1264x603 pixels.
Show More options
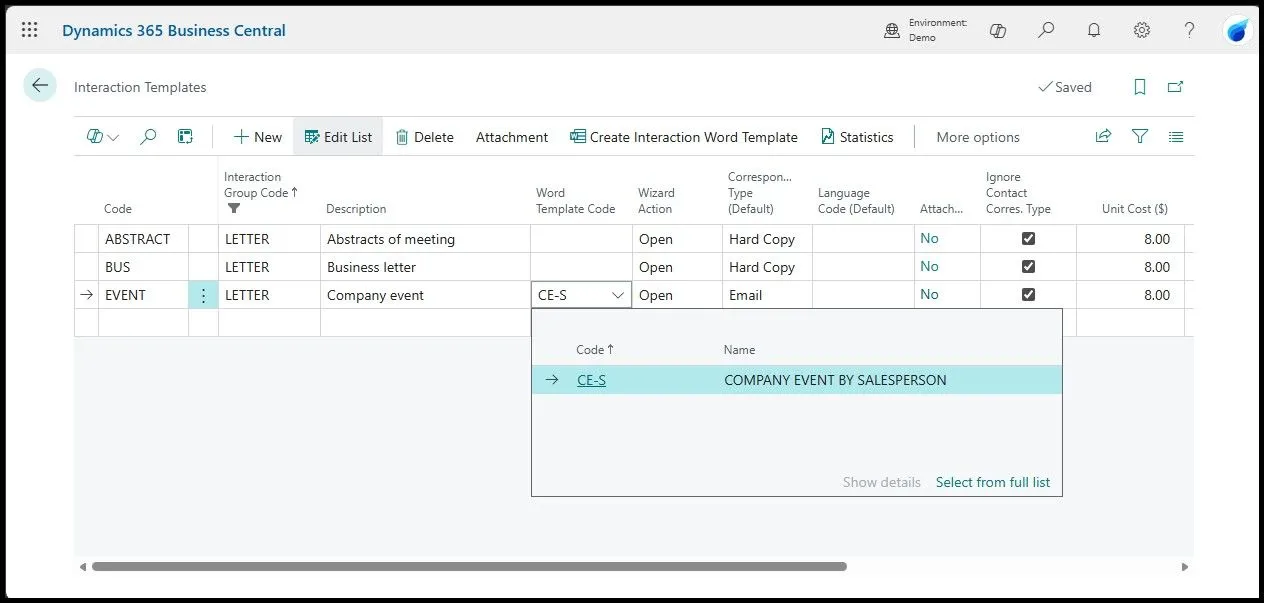(978, 137)
